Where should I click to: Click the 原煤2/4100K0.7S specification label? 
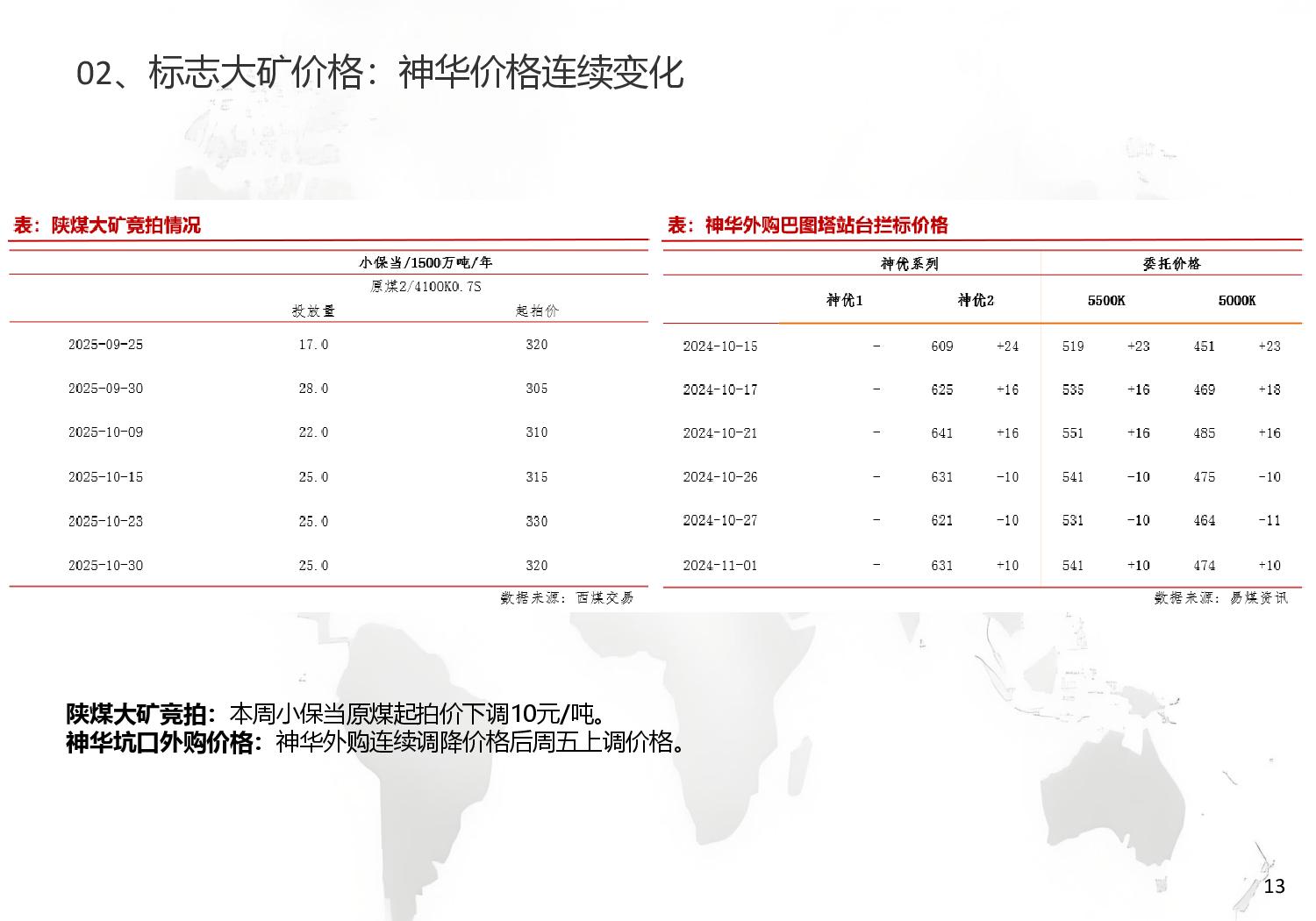pyautogui.click(x=424, y=285)
